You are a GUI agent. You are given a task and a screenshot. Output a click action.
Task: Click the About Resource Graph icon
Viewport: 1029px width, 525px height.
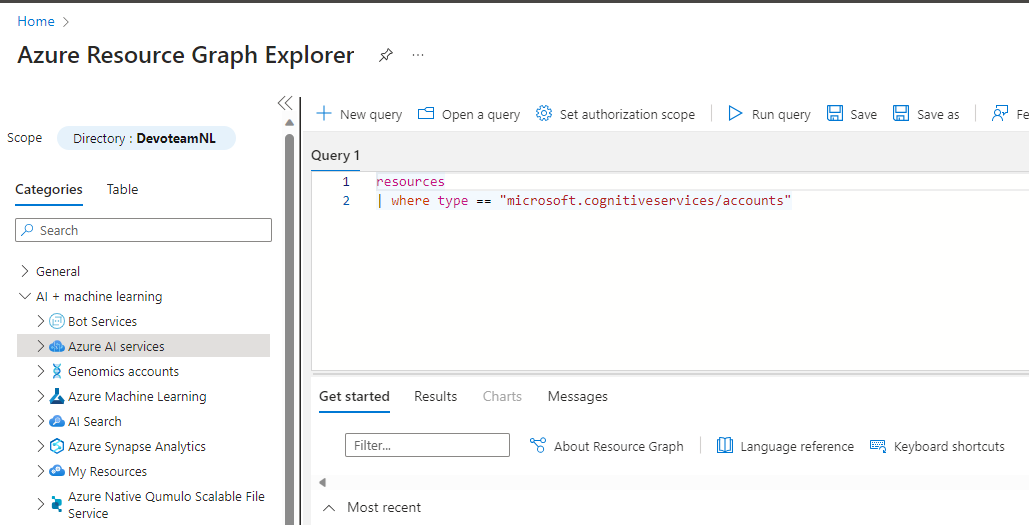[x=537, y=446]
